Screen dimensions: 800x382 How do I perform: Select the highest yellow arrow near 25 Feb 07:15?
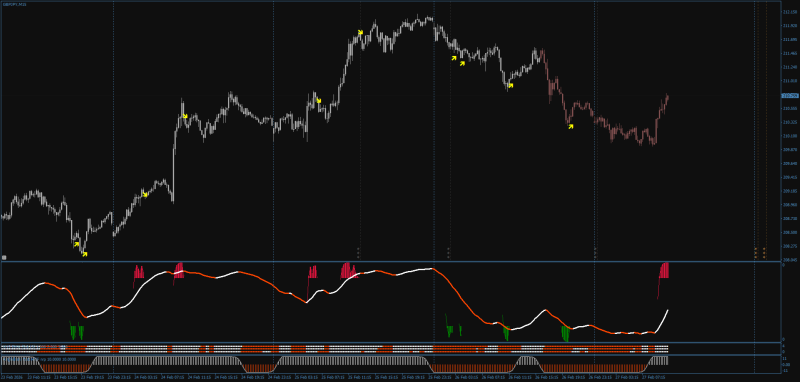pos(360,32)
